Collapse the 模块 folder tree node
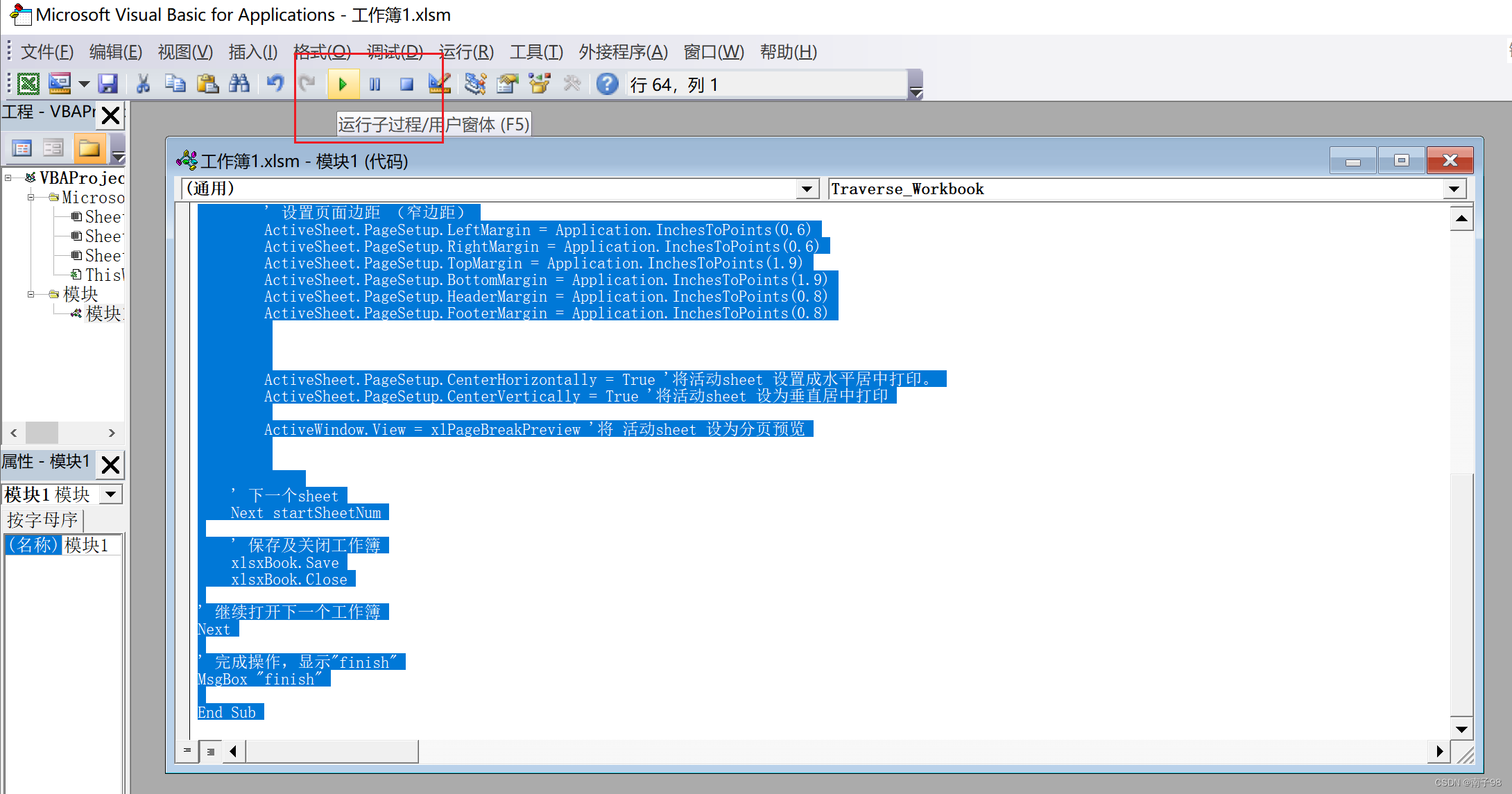The width and height of the screenshot is (1512, 794). point(31,295)
